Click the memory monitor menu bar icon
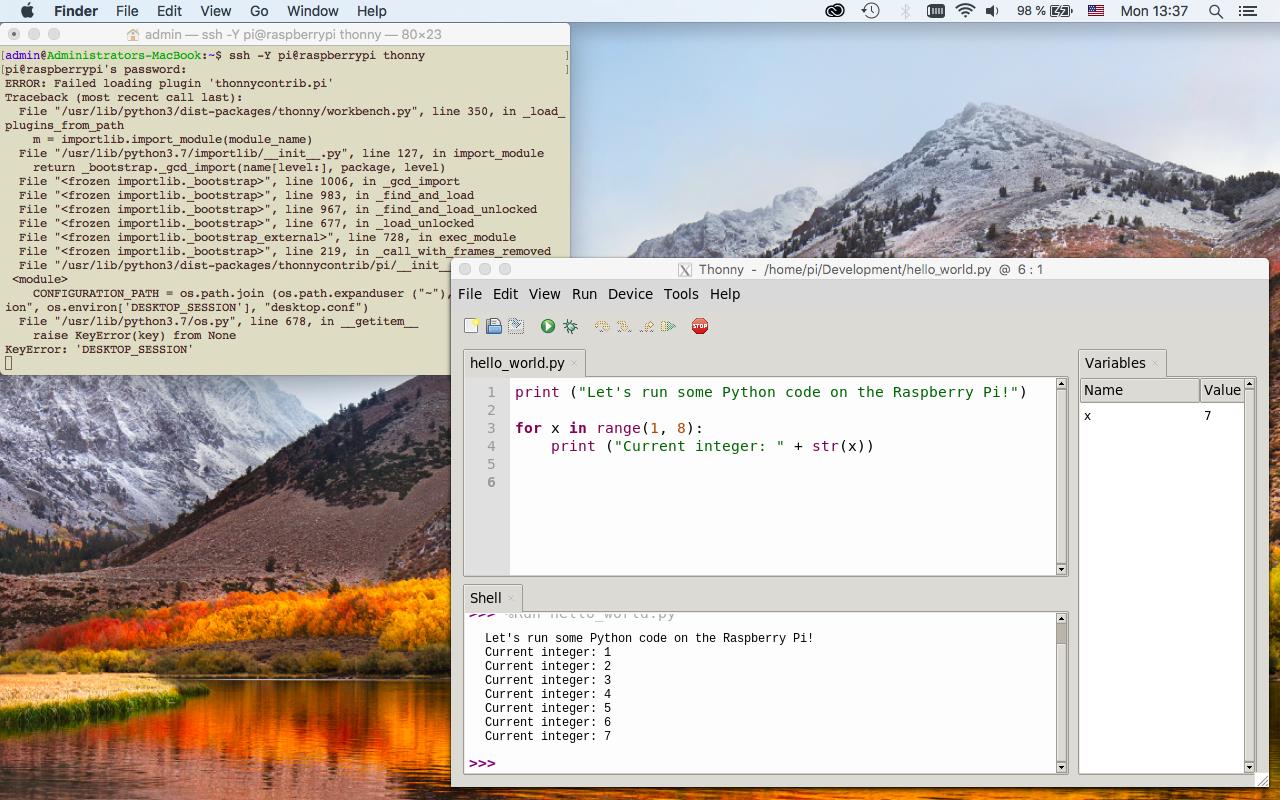This screenshot has height=800, width=1280. [x=936, y=11]
